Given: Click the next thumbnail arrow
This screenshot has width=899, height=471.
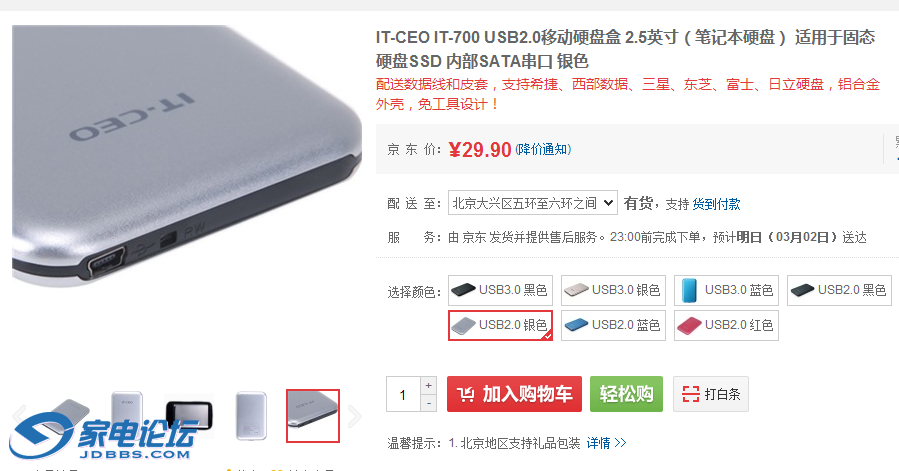Looking at the screenshot, I should (354, 416).
